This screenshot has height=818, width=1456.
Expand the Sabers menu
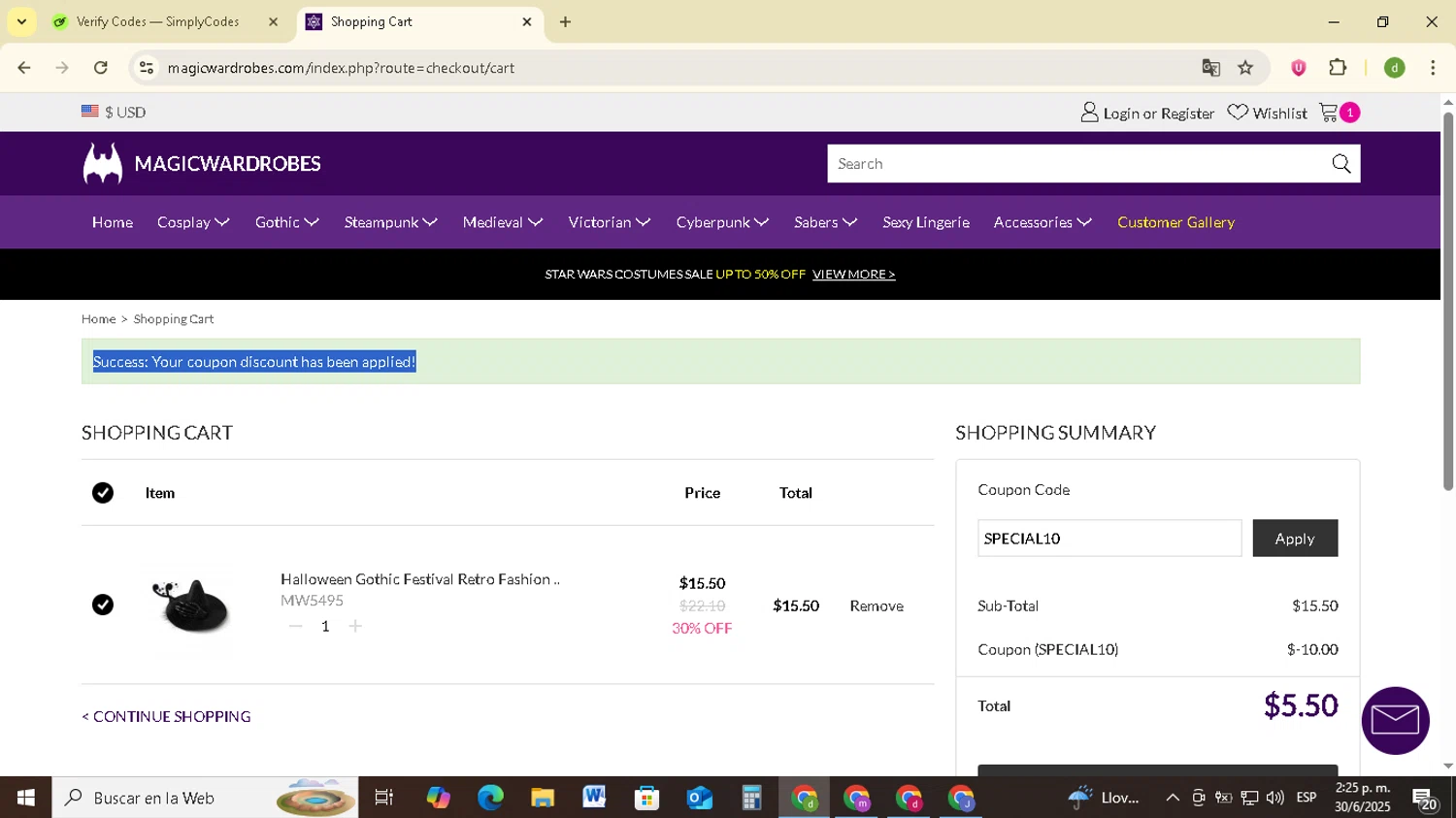click(825, 222)
